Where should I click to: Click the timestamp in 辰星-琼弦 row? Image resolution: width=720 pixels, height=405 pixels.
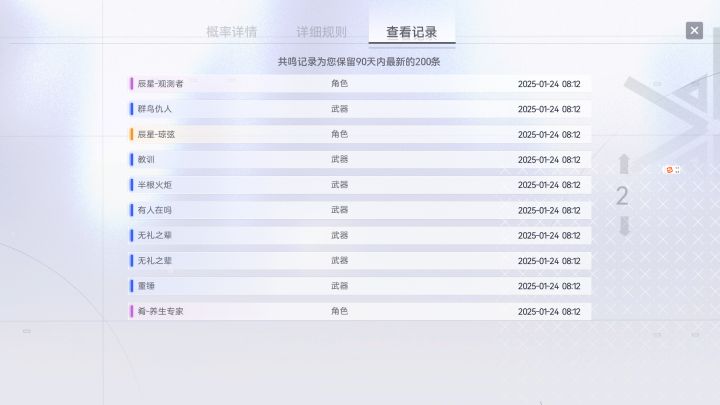tap(549, 135)
